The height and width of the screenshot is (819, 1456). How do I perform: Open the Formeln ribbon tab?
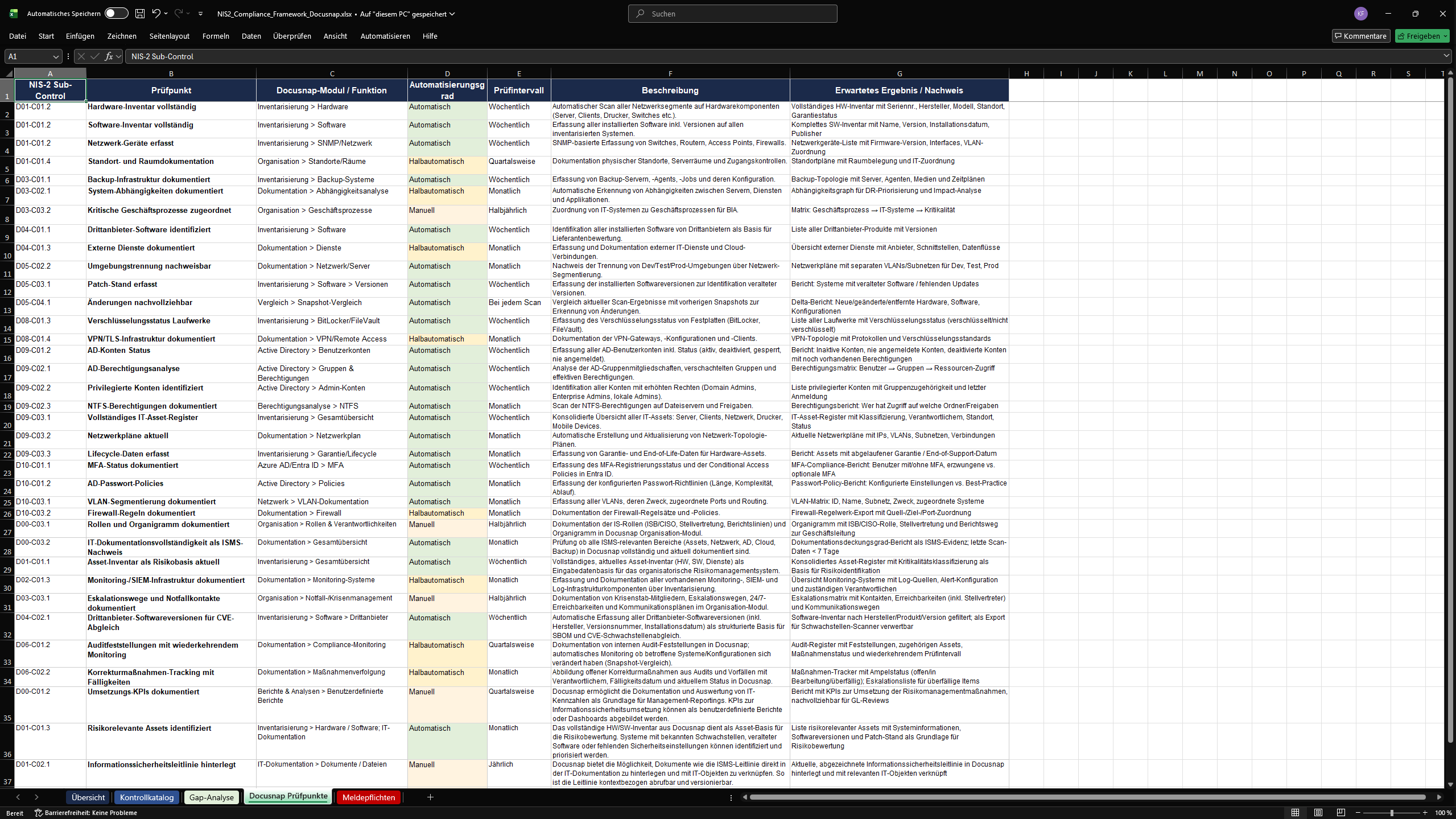[216, 36]
